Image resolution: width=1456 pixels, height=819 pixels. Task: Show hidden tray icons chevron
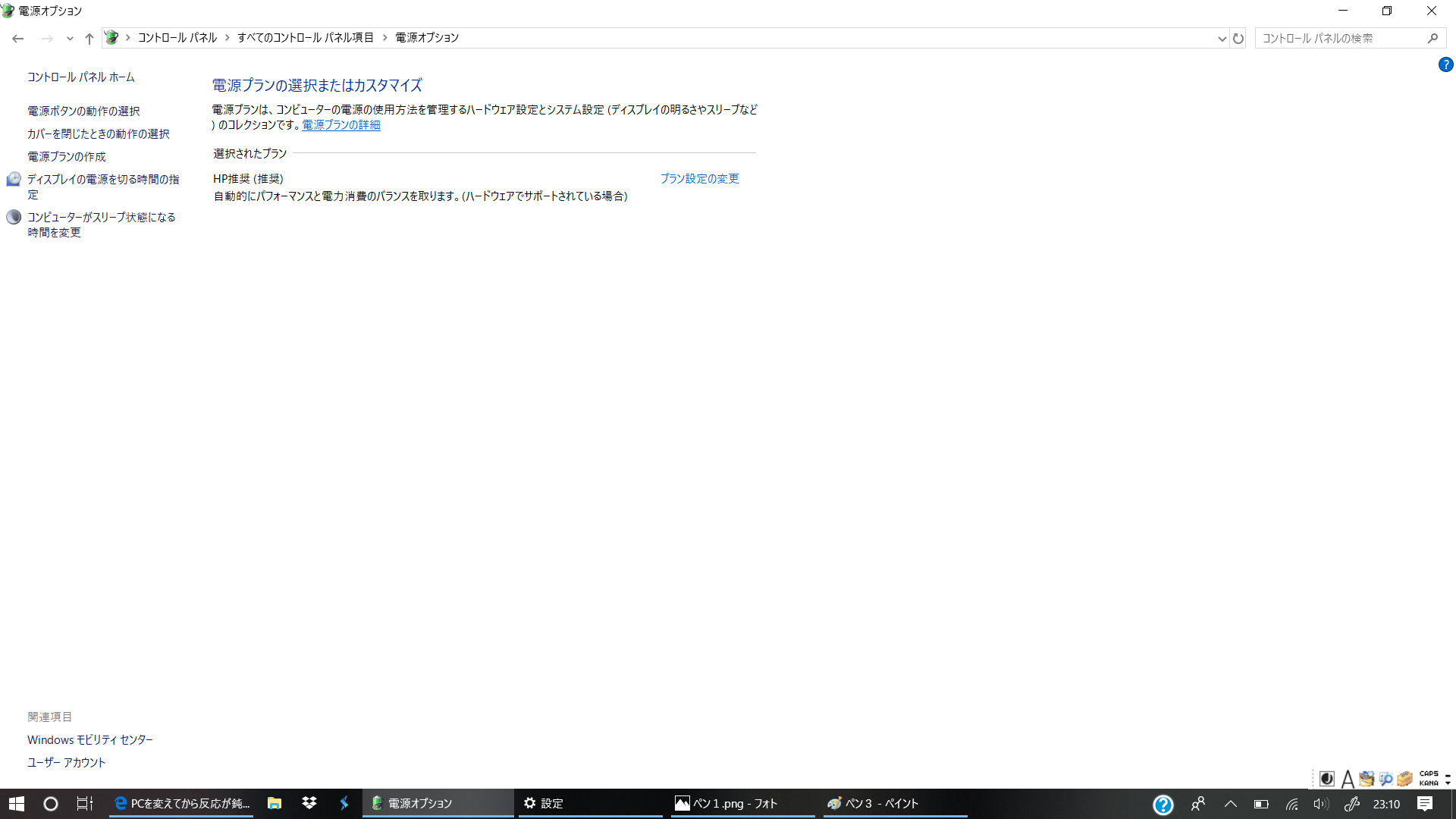pos(1231,804)
